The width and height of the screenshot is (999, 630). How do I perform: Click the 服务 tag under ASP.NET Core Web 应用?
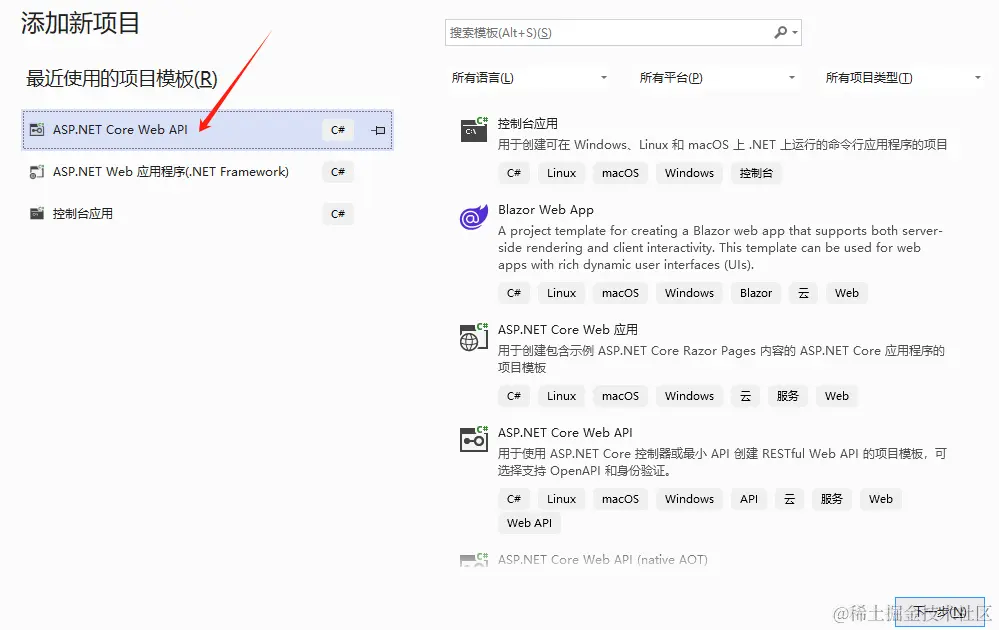pyautogui.click(x=787, y=396)
